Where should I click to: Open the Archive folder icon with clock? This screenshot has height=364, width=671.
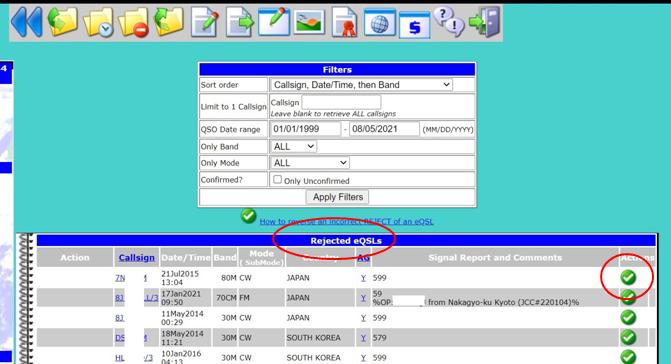pyautogui.click(x=98, y=22)
